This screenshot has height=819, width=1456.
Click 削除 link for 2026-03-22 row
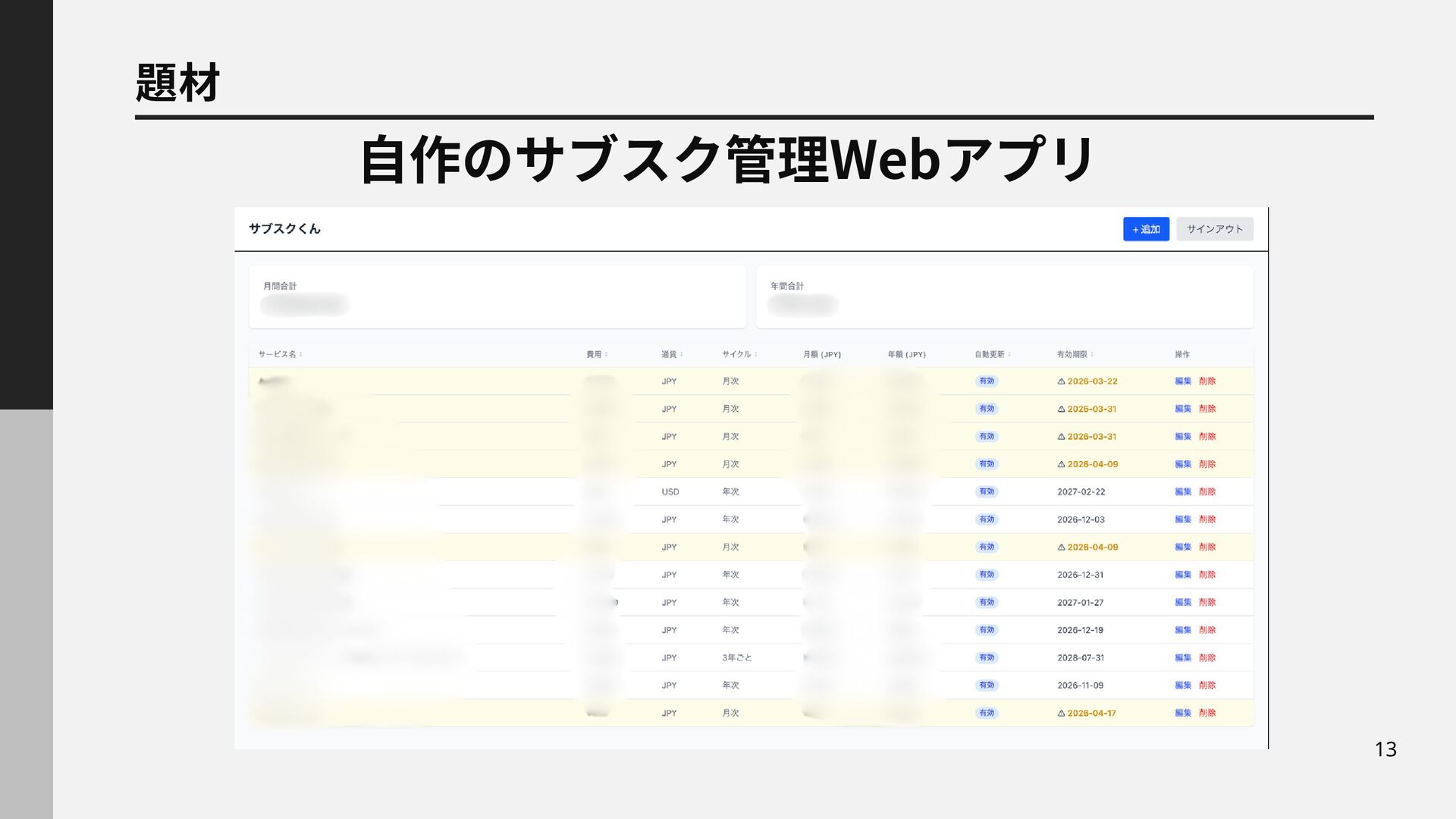[x=1207, y=381]
